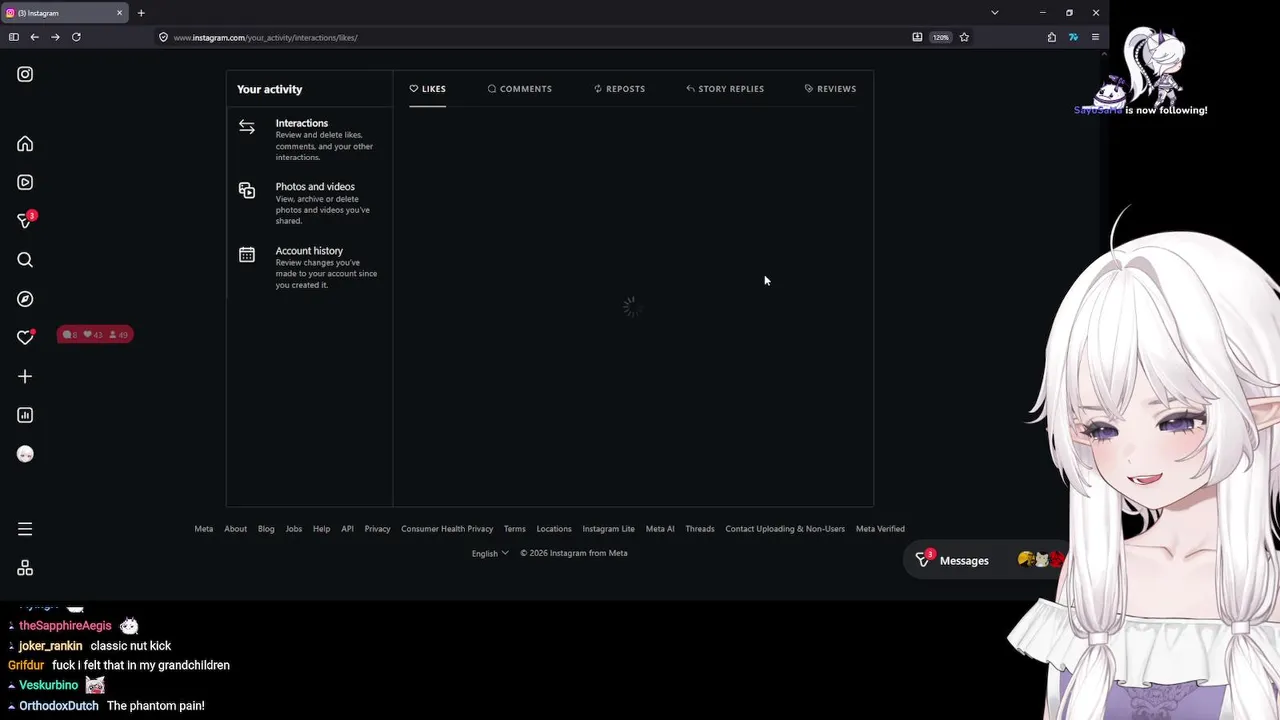1280x720 pixels.
Task: Switch to the Likes tab
Action: tap(427, 89)
